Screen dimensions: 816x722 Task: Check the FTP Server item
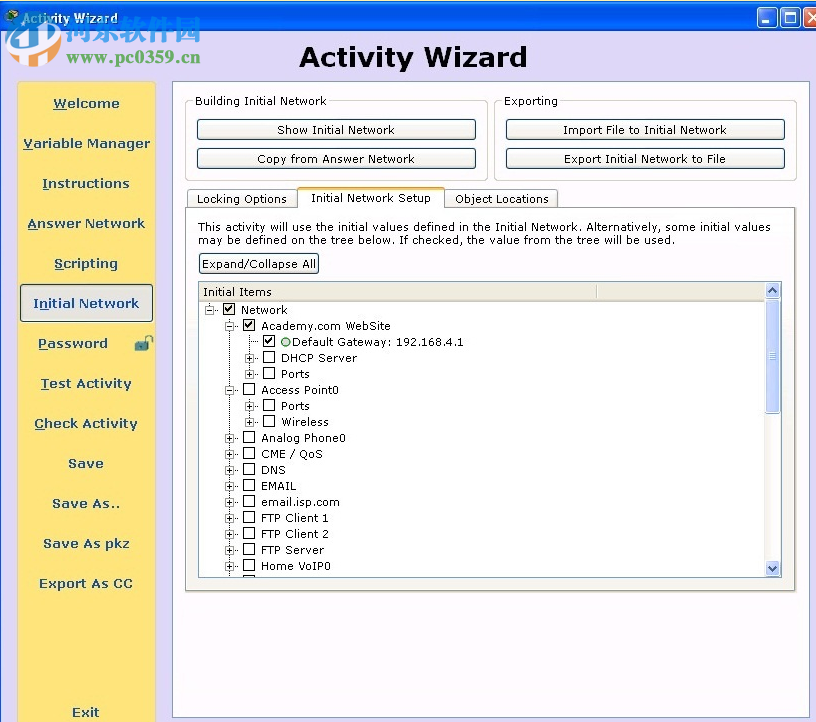249,549
